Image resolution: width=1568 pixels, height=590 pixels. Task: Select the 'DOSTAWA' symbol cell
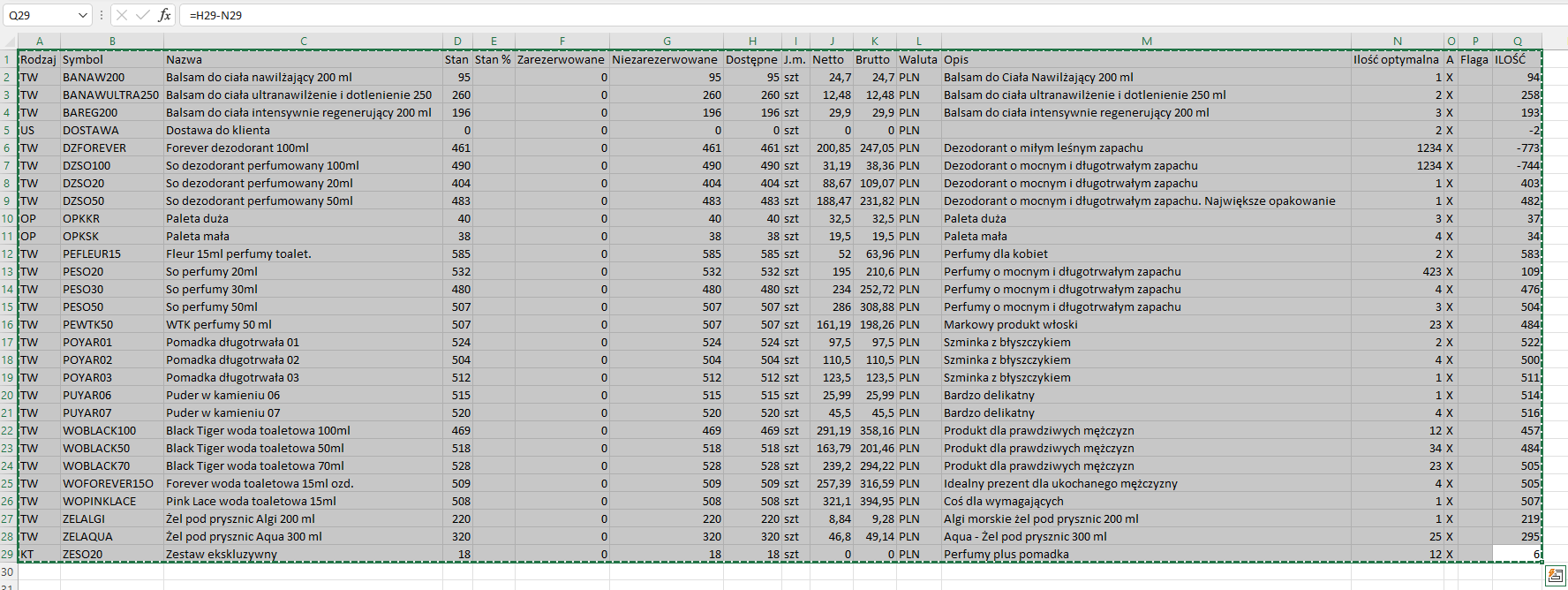tap(112, 130)
